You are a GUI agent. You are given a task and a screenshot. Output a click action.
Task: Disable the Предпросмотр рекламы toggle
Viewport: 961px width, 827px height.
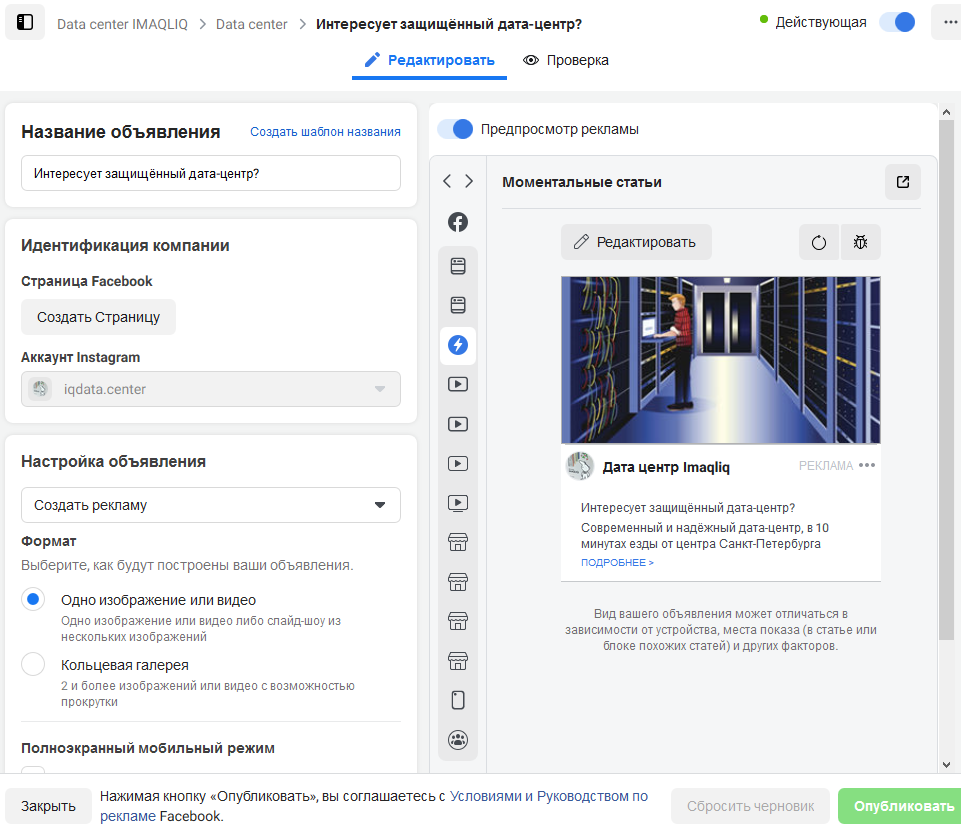[x=455, y=129]
